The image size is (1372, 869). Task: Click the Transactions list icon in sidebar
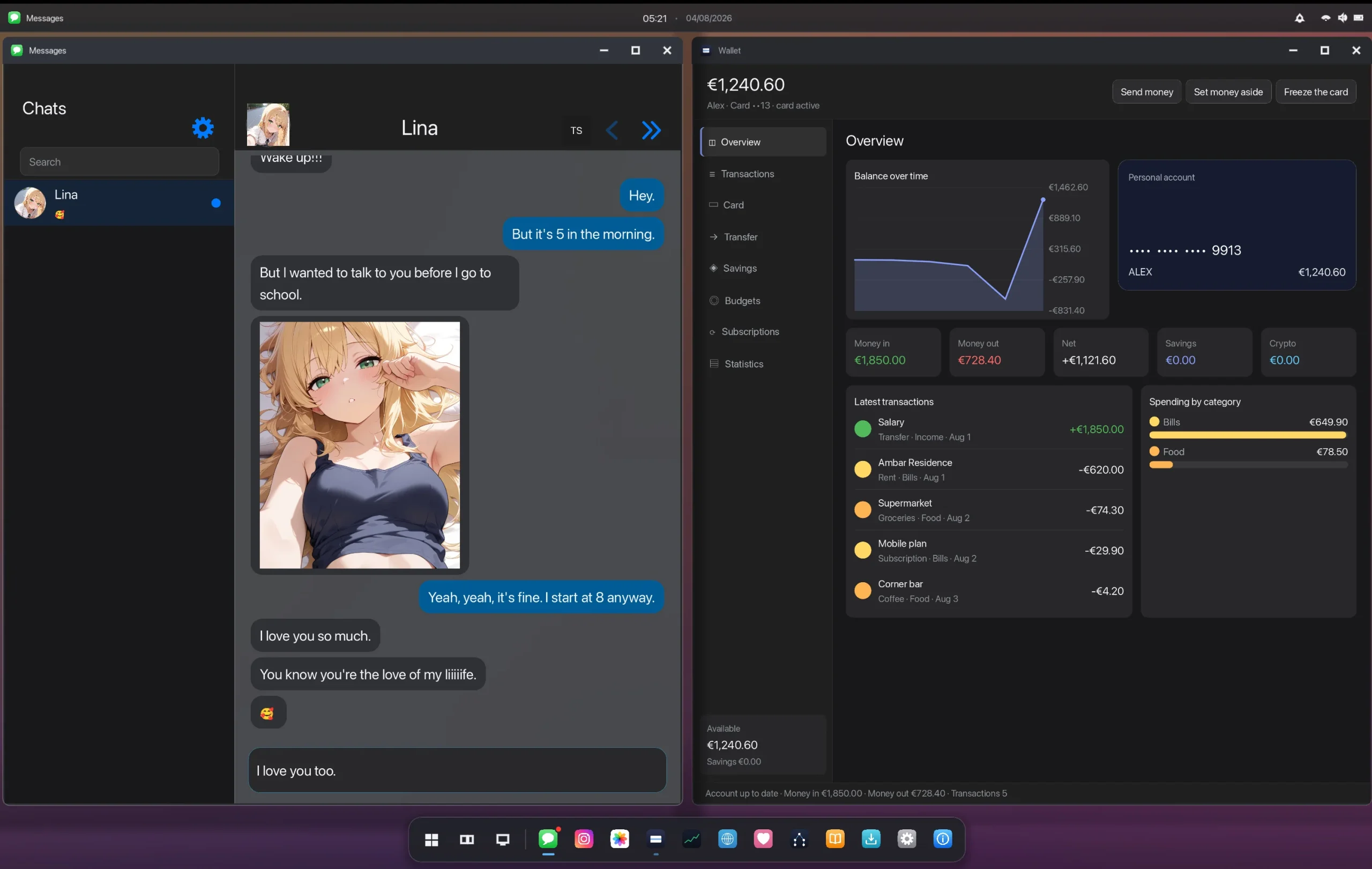point(712,174)
